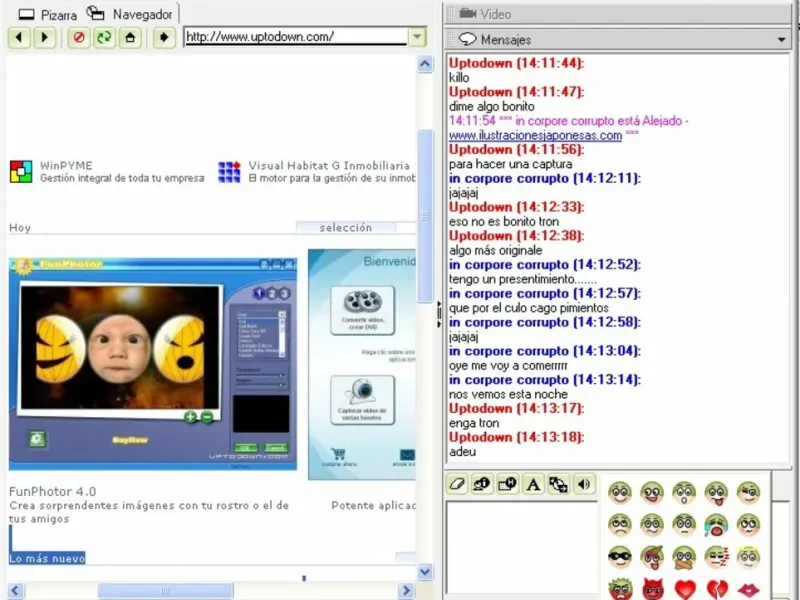The image size is (800, 600).
Task: Insert the sad frowning emoticon
Action: (620, 524)
